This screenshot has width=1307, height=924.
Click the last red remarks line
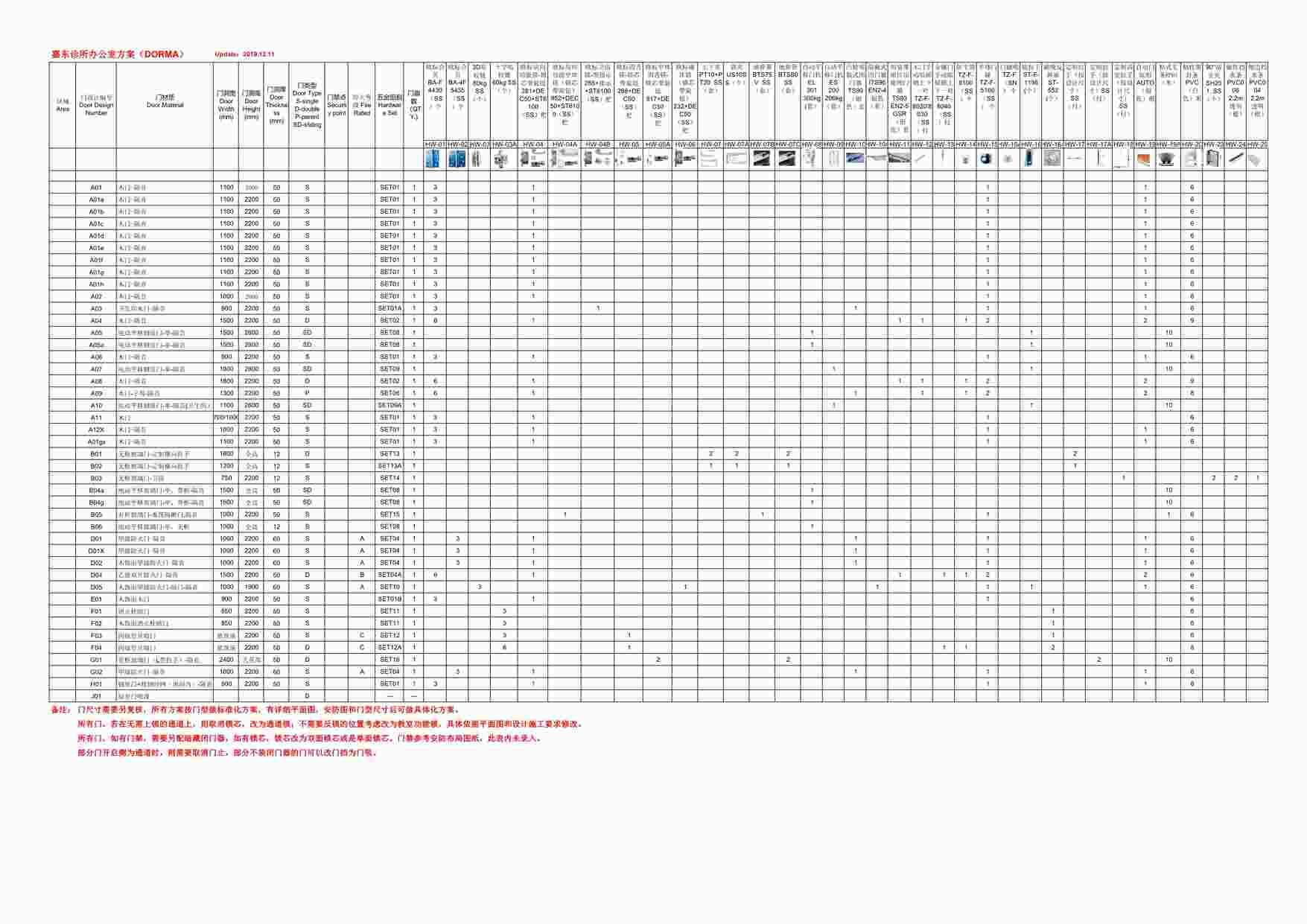tap(228, 753)
